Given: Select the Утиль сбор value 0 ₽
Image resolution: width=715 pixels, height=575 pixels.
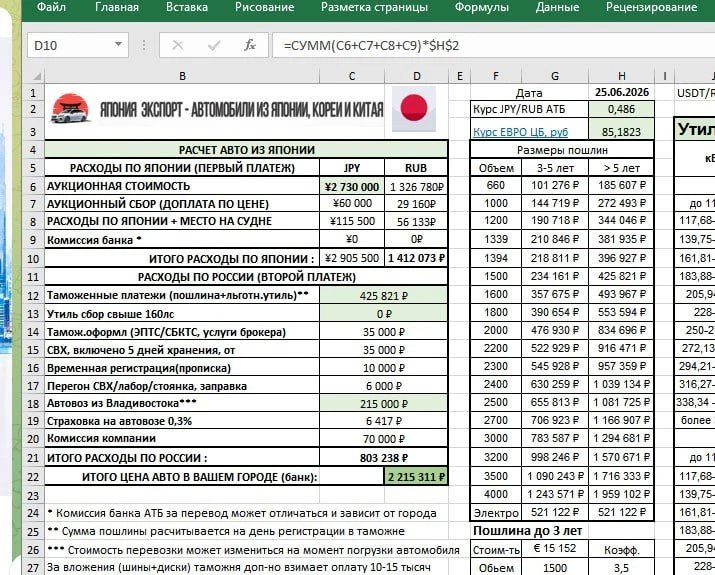Looking at the screenshot, I should pos(383,314).
